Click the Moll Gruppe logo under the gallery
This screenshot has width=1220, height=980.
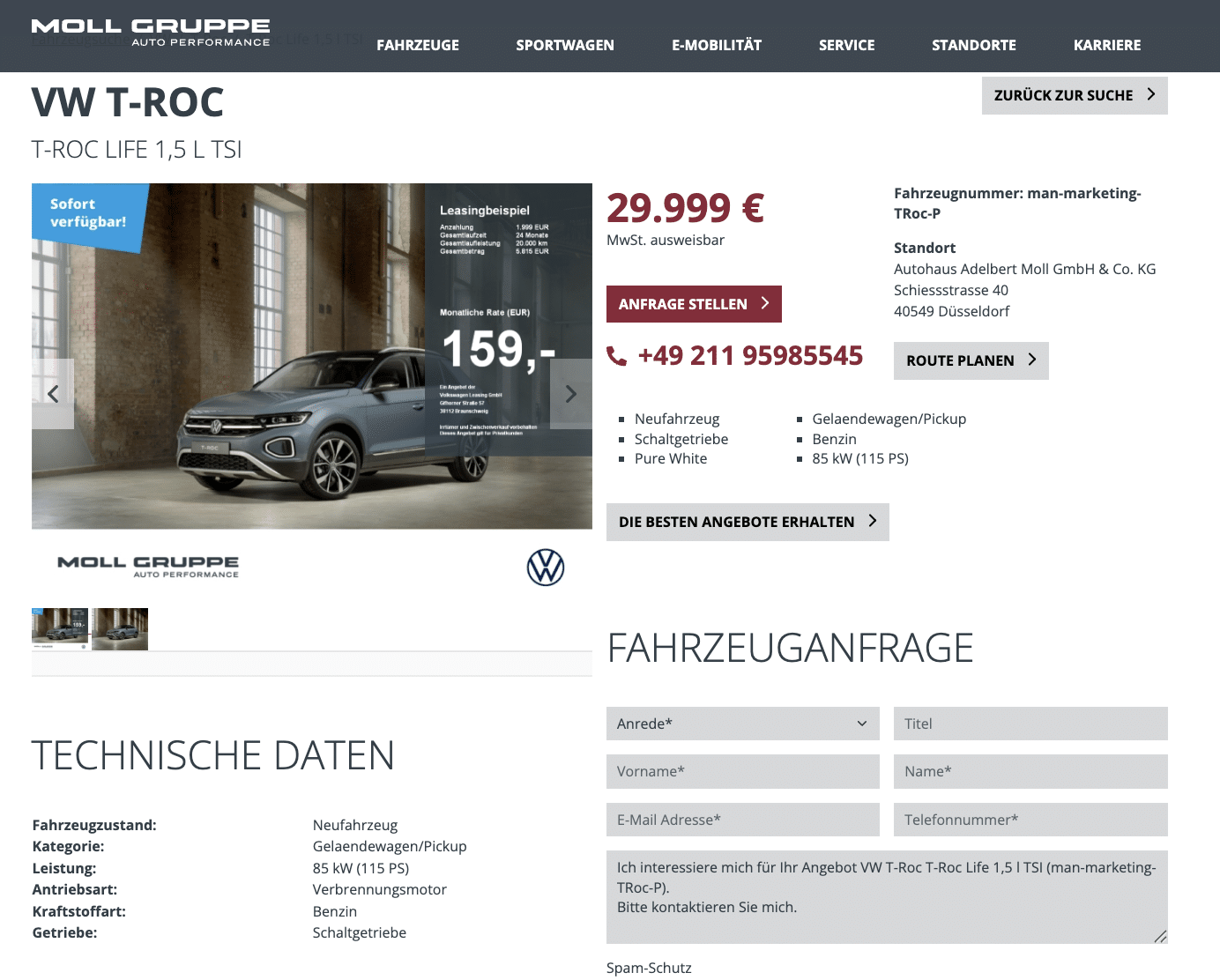point(148,567)
